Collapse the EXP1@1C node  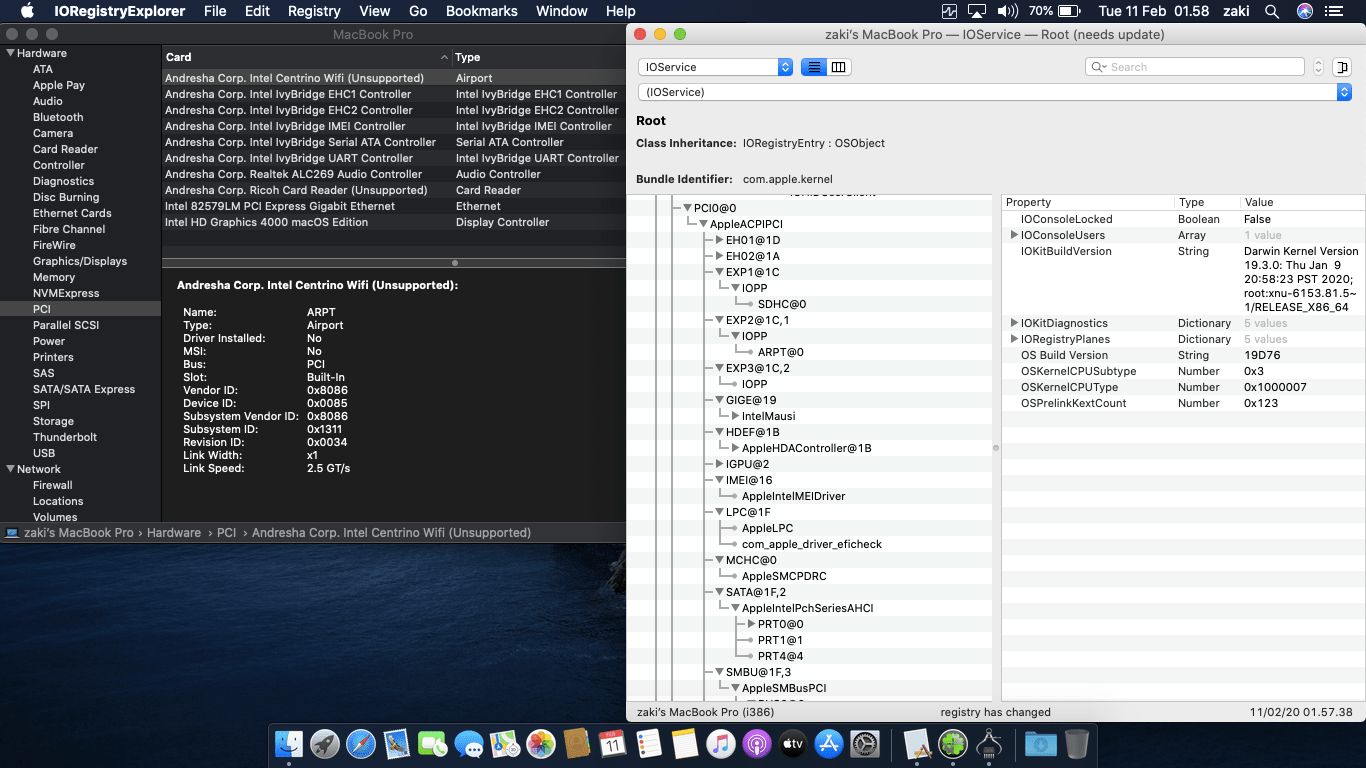click(719, 272)
